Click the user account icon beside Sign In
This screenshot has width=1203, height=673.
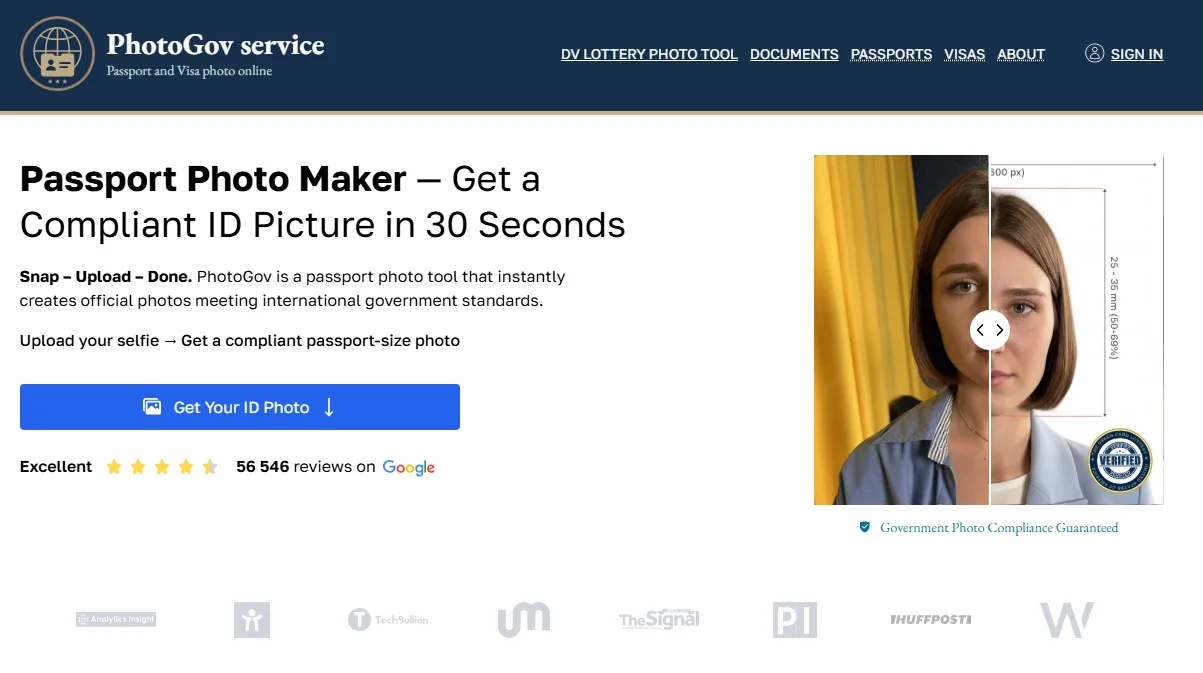pos(1094,53)
